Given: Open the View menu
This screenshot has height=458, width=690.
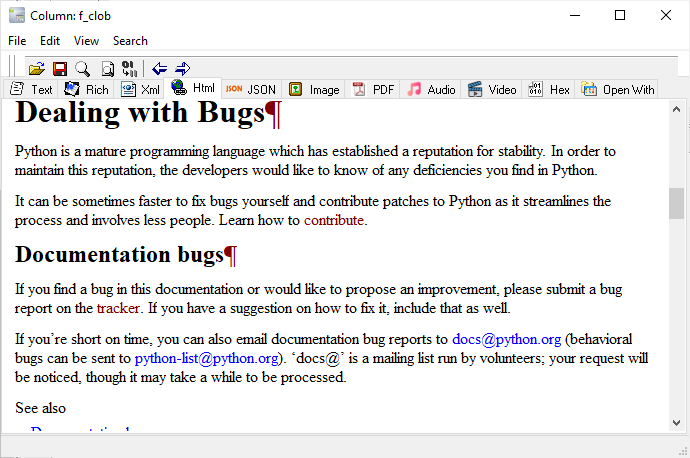Looking at the screenshot, I should click(86, 41).
